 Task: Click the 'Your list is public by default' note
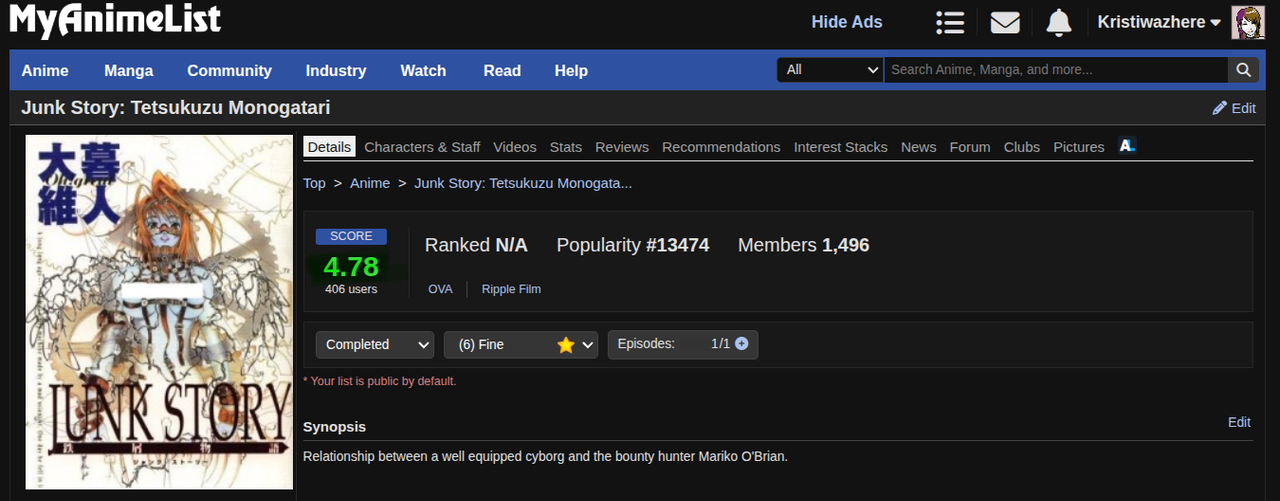click(x=380, y=381)
